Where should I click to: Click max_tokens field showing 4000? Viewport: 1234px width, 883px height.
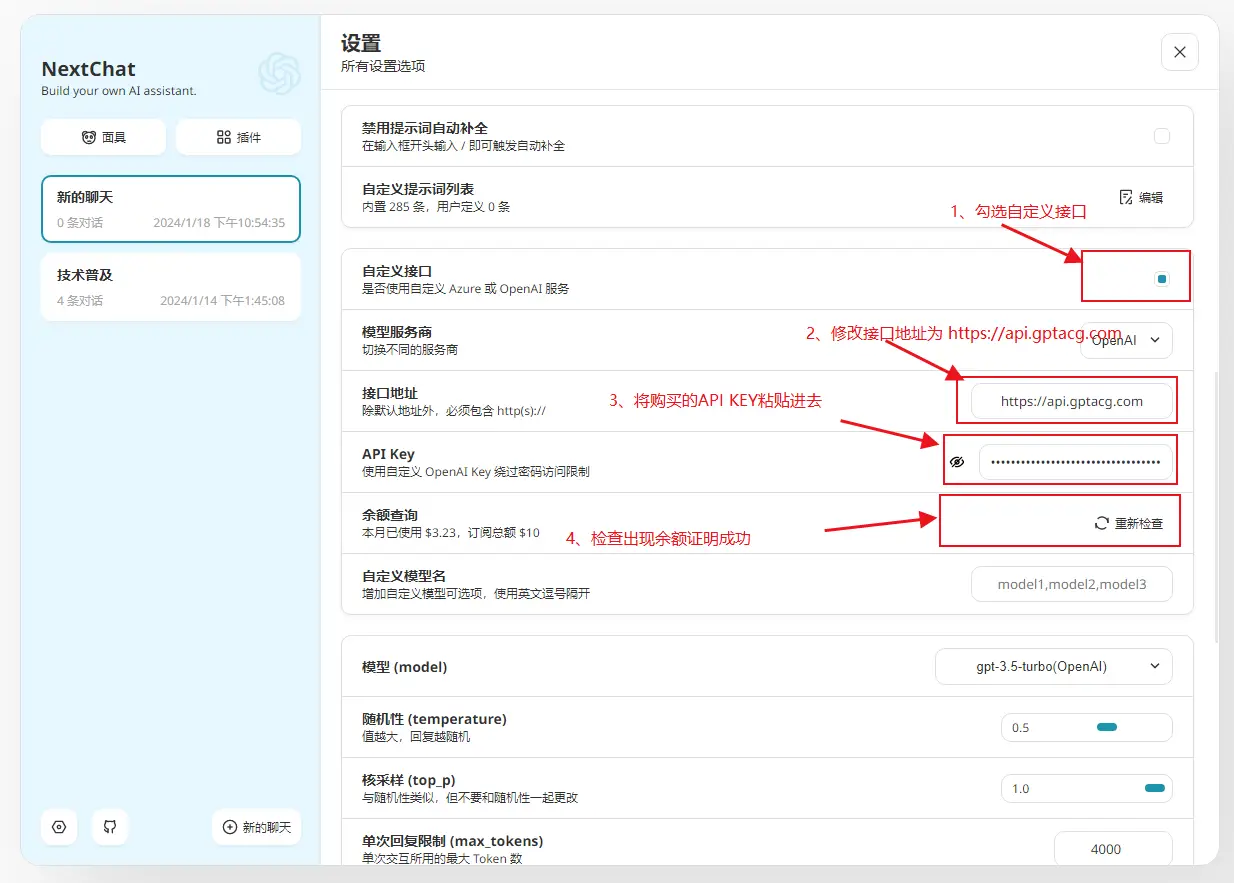[1113, 849]
